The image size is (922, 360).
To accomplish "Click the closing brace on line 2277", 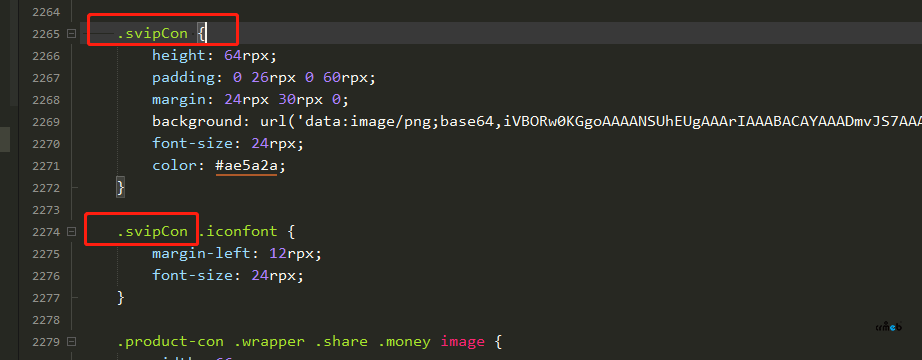I will (121, 298).
